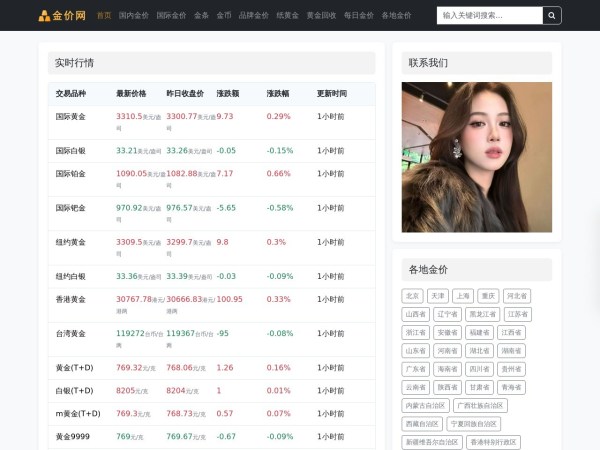Open the 国内金价 menu item
This screenshot has width=600, height=450.
click(133, 16)
